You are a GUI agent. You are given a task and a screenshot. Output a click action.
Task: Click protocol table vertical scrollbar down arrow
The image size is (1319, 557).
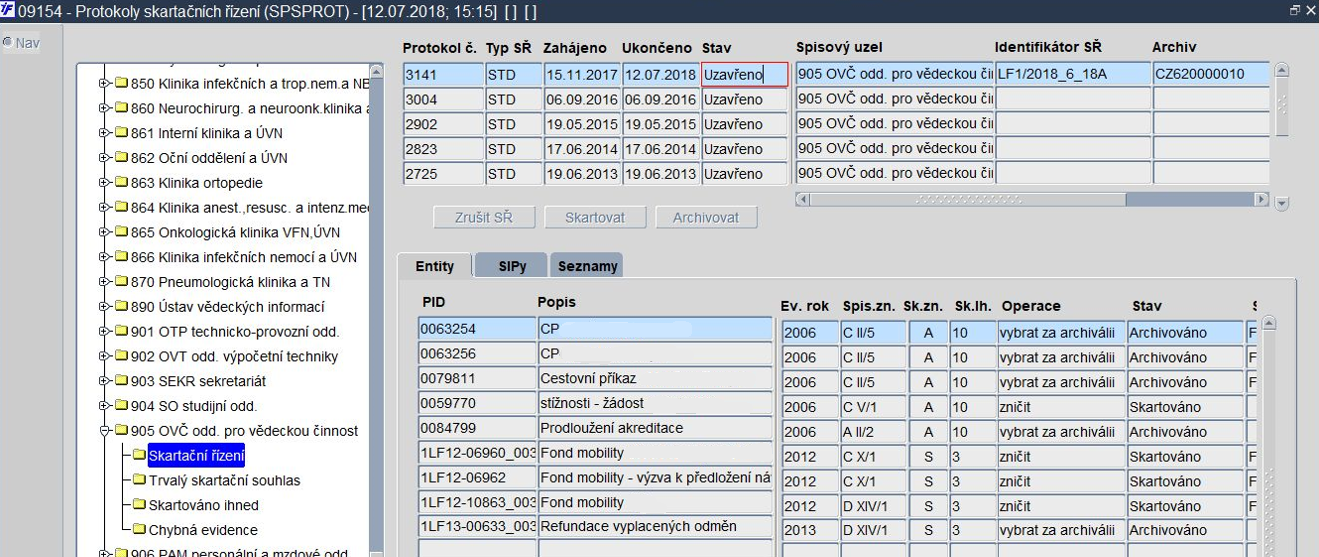tap(1282, 203)
